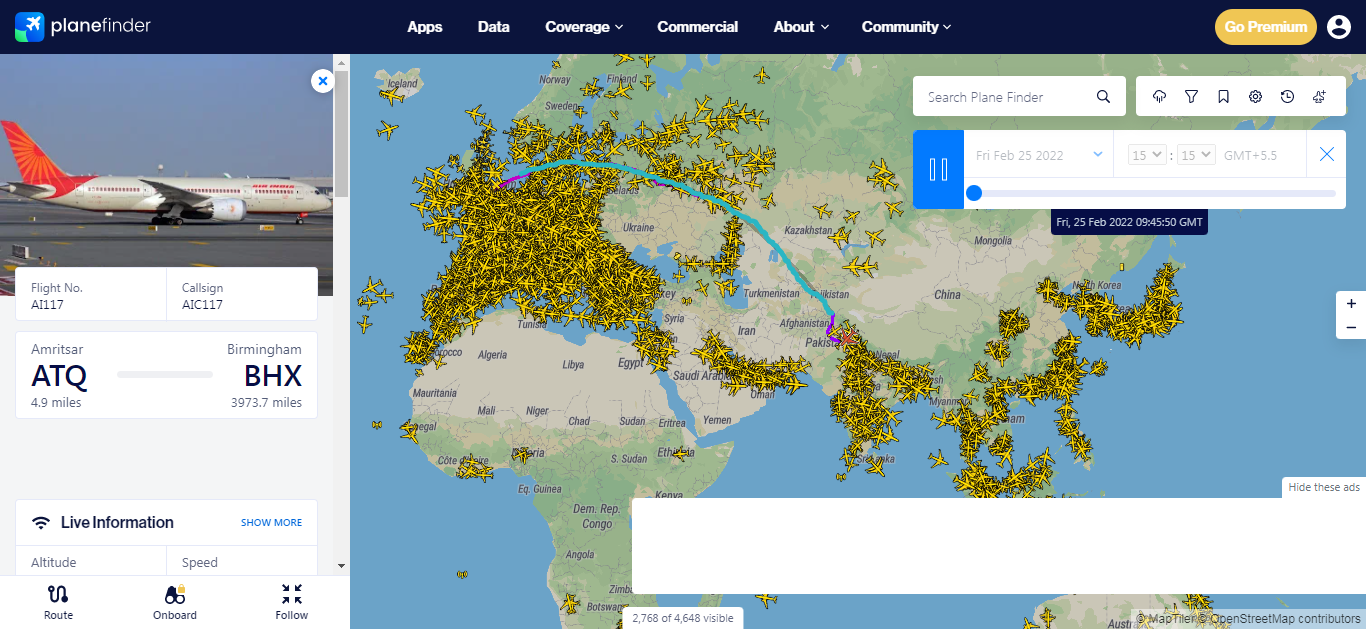Open the hours dropdown showing 15

pos(1146,154)
